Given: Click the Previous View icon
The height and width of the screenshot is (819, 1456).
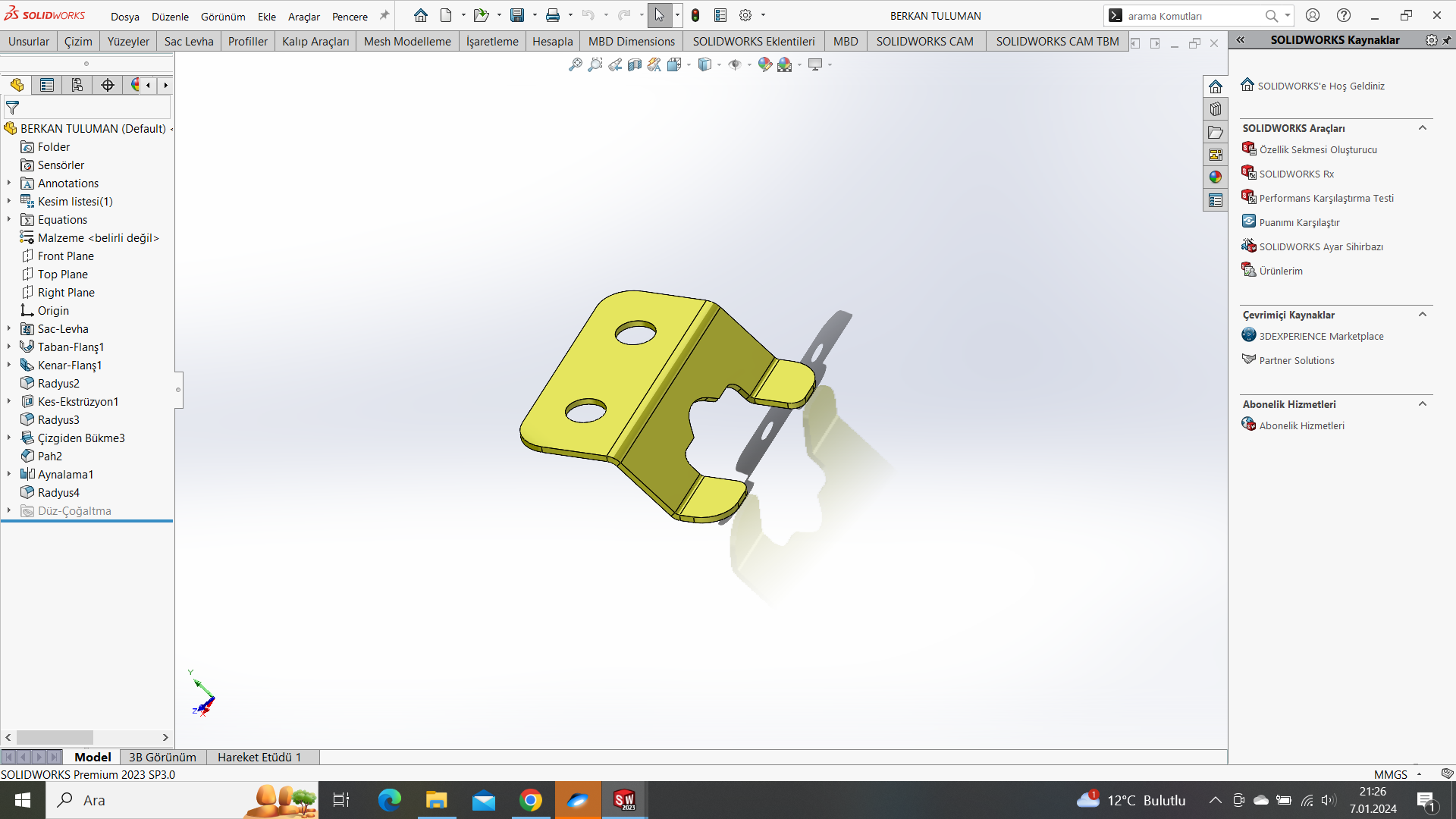Looking at the screenshot, I should (x=615, y=65).
